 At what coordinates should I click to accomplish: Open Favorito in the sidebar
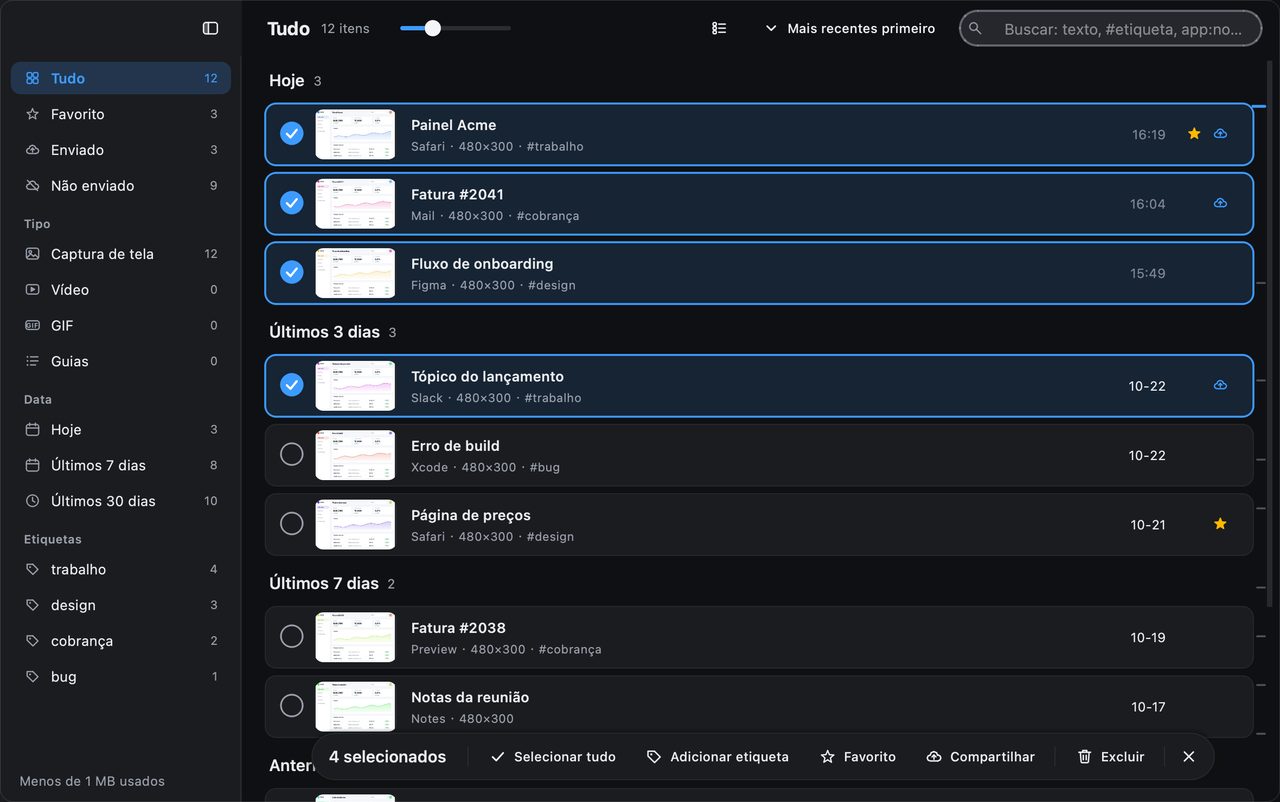point(121,114)
